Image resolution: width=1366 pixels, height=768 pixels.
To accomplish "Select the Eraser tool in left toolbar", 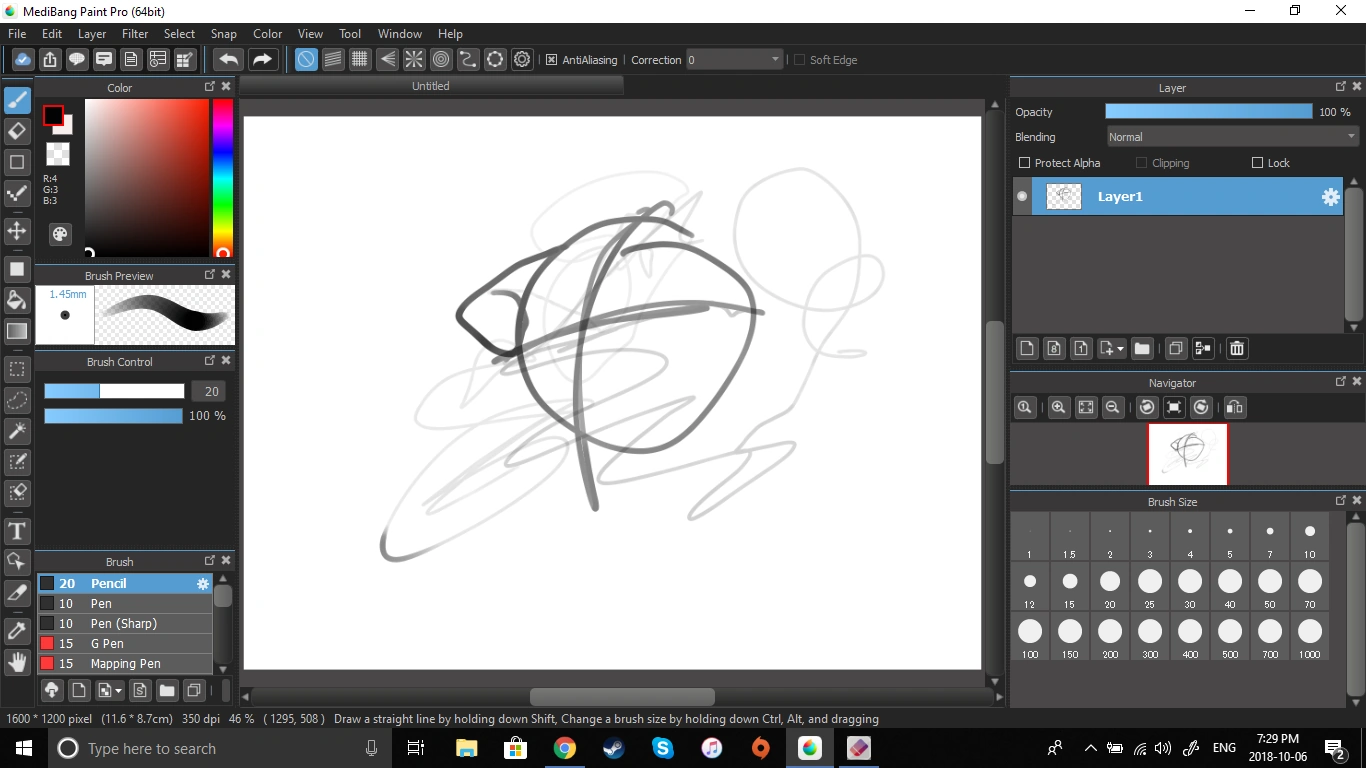I will coord(17,131).
